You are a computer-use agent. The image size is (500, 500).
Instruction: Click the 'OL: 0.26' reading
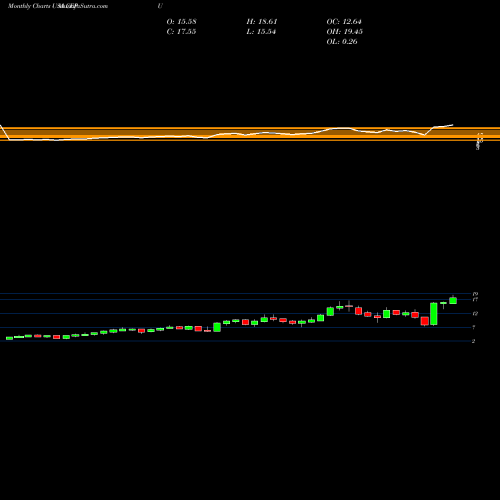[342, 42]
